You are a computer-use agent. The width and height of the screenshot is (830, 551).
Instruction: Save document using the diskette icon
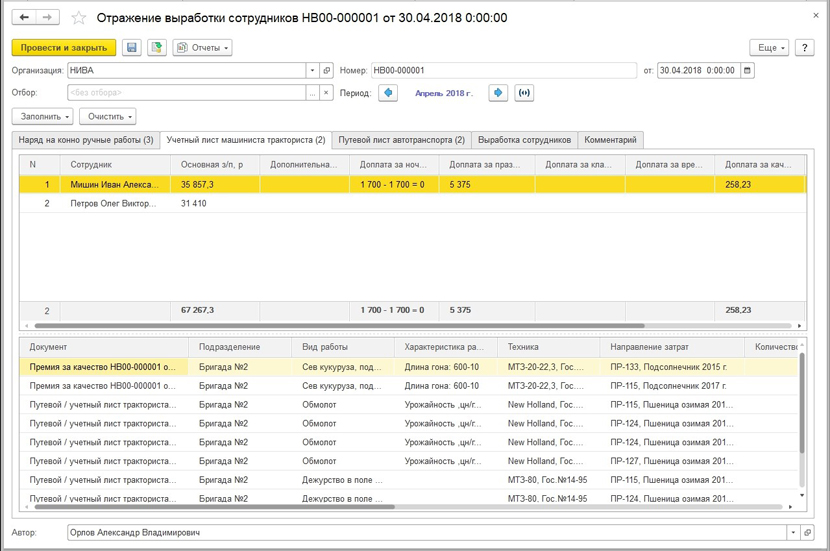tap(132, 47)
